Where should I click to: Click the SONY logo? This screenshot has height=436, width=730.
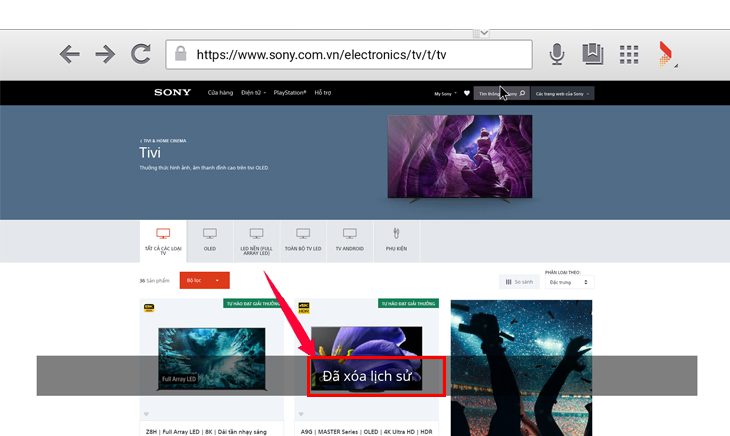pos(173,92)
